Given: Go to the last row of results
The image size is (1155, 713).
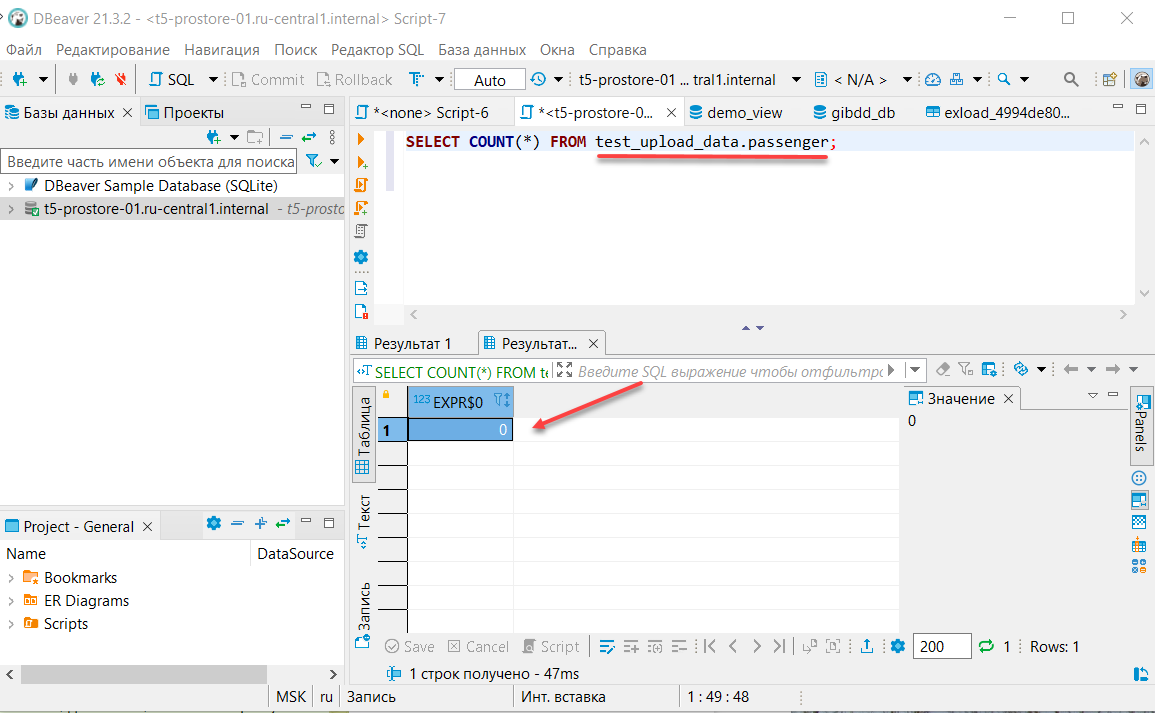Looking at the screenshot, I should tap(780, 647).
